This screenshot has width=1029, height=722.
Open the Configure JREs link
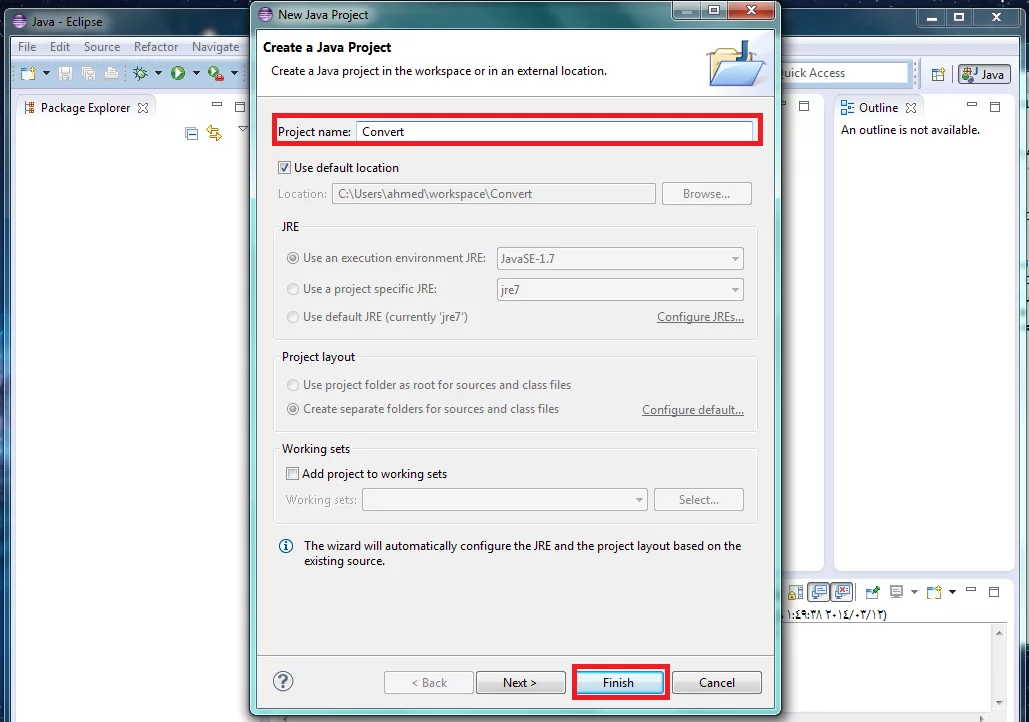coord(700,317)
